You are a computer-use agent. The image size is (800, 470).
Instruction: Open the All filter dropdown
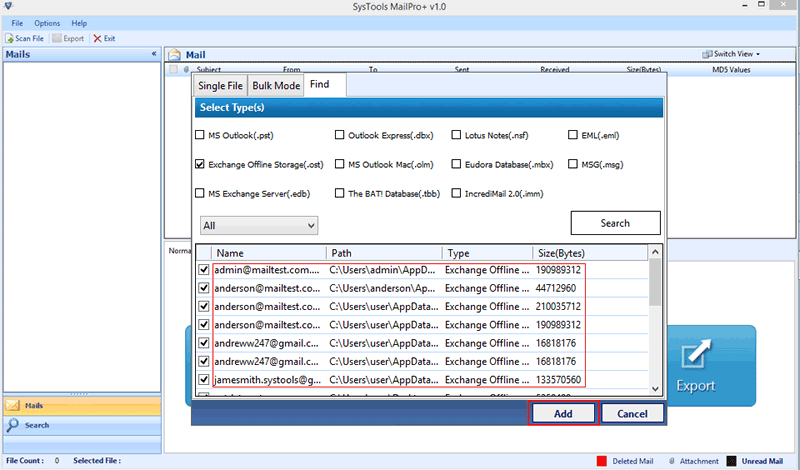pyautogui.click(x=259, y=225)
